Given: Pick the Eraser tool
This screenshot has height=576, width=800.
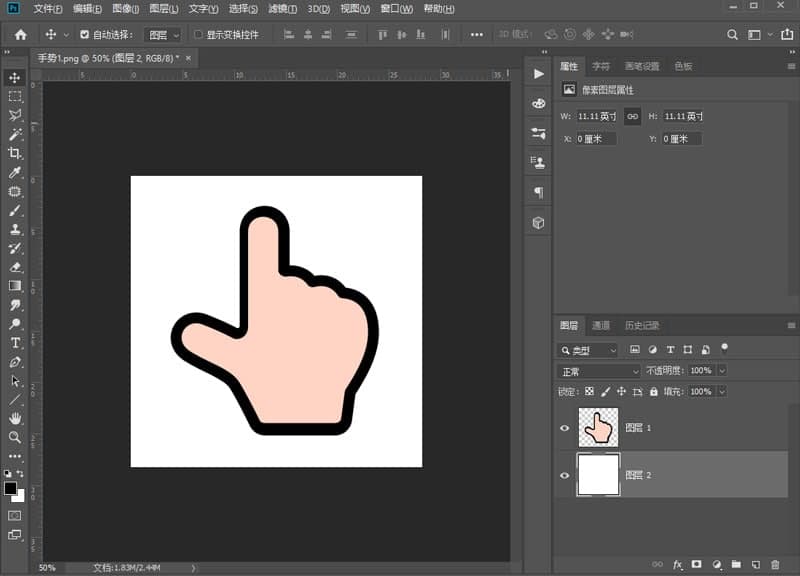Looking at the screenshot, I should (15, 267).
